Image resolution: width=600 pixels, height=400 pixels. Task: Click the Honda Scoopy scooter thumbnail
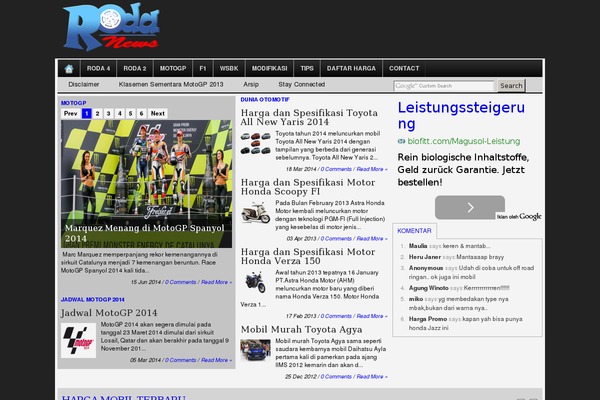(256, 213)
